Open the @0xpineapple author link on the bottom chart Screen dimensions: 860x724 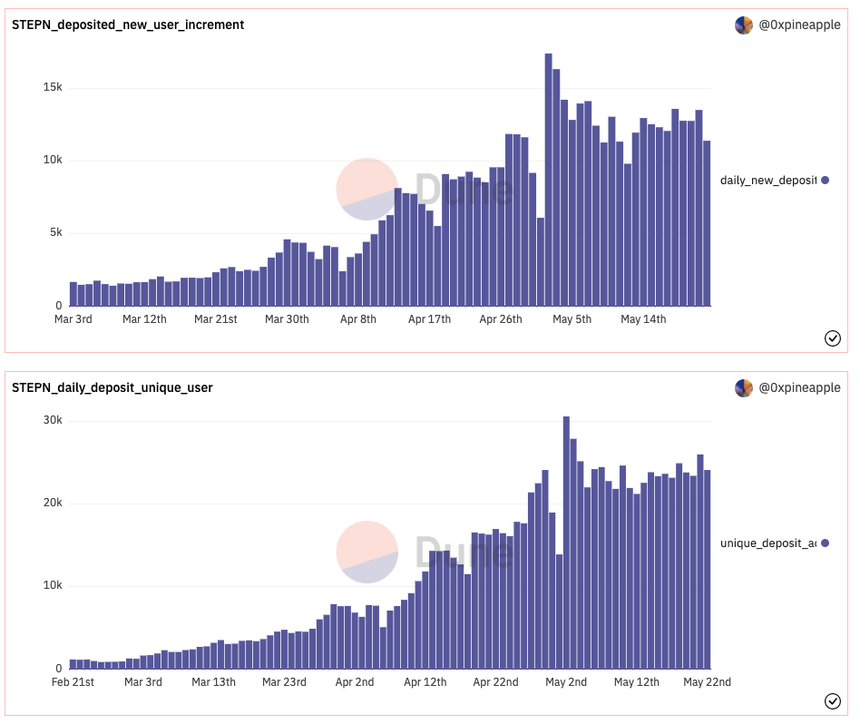799,388
